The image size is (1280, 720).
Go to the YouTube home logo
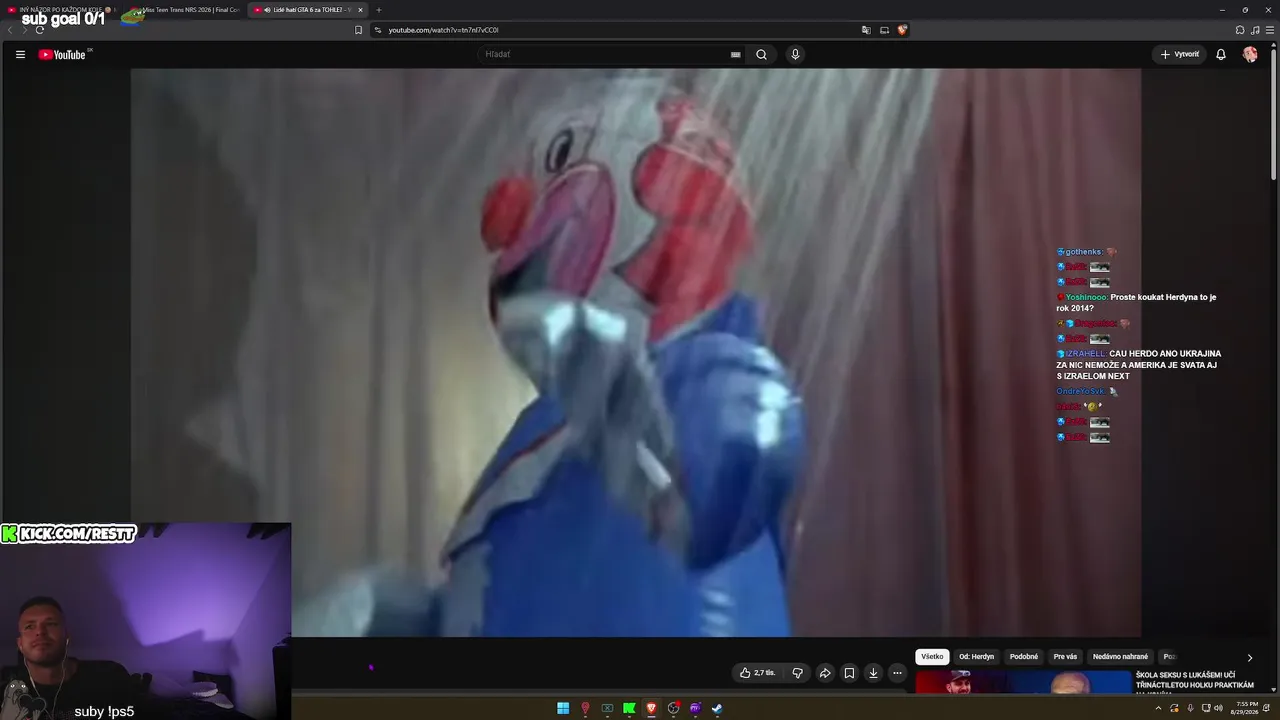click(x=62, y=55)
